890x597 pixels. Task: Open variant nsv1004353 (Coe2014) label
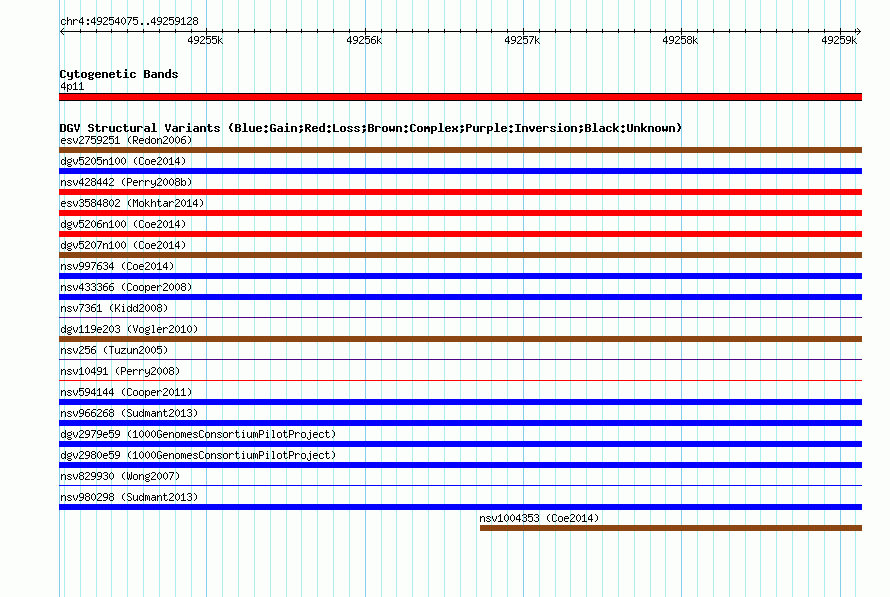pos(539,518)
